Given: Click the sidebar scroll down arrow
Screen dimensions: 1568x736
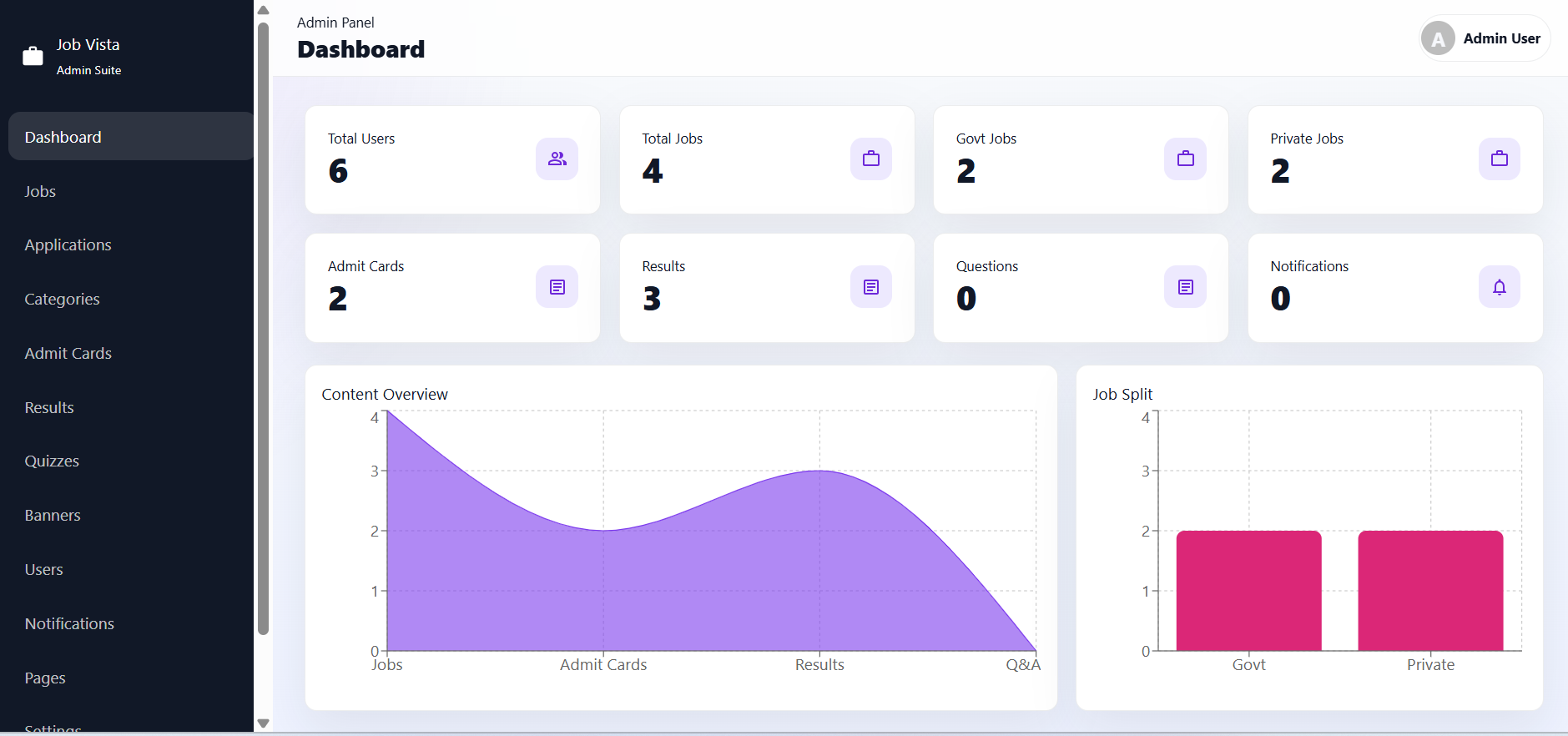Looking at the screenshot, I should 263,723.
